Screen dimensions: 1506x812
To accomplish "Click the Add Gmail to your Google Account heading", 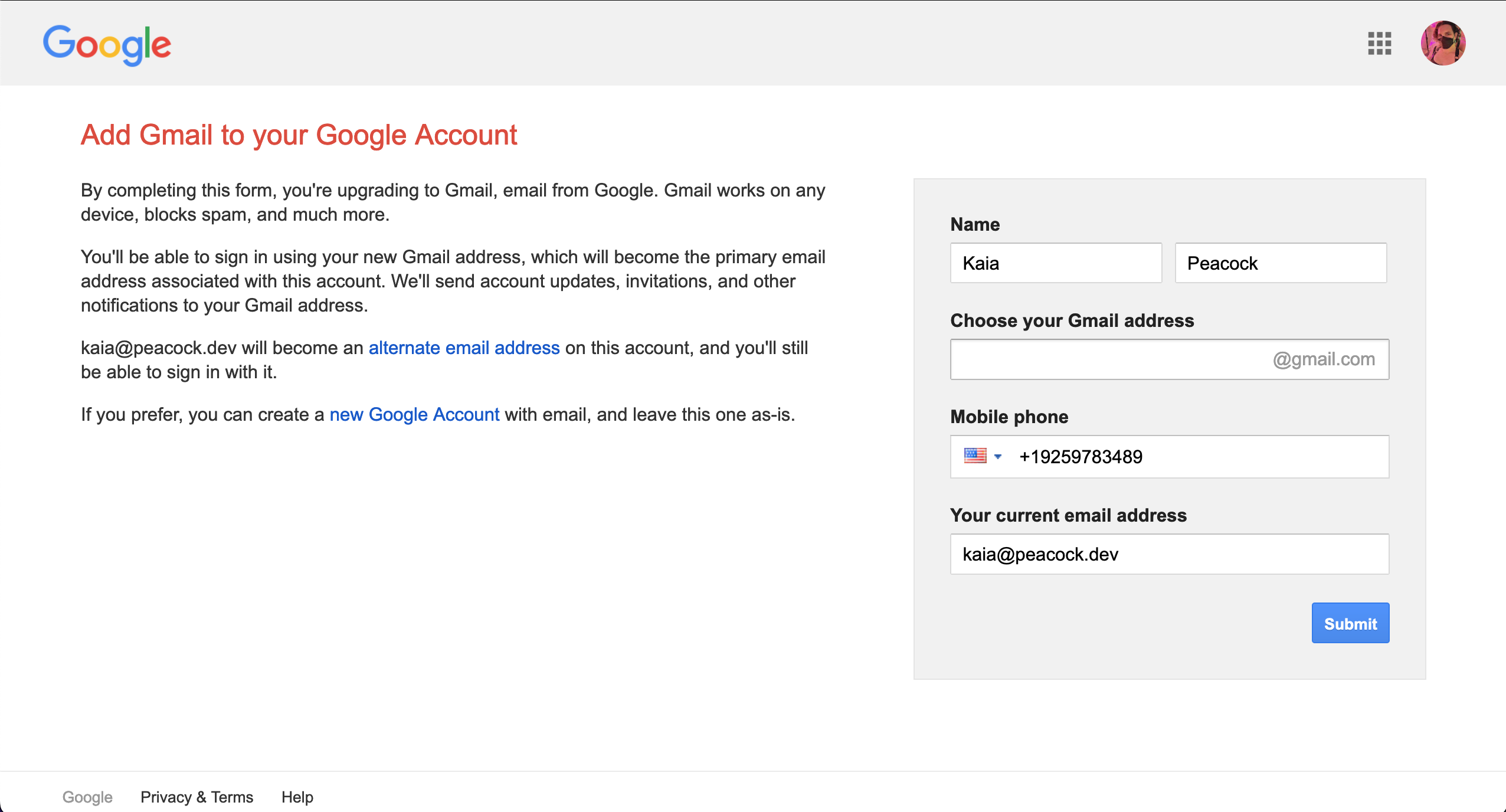I will [299, 135].
